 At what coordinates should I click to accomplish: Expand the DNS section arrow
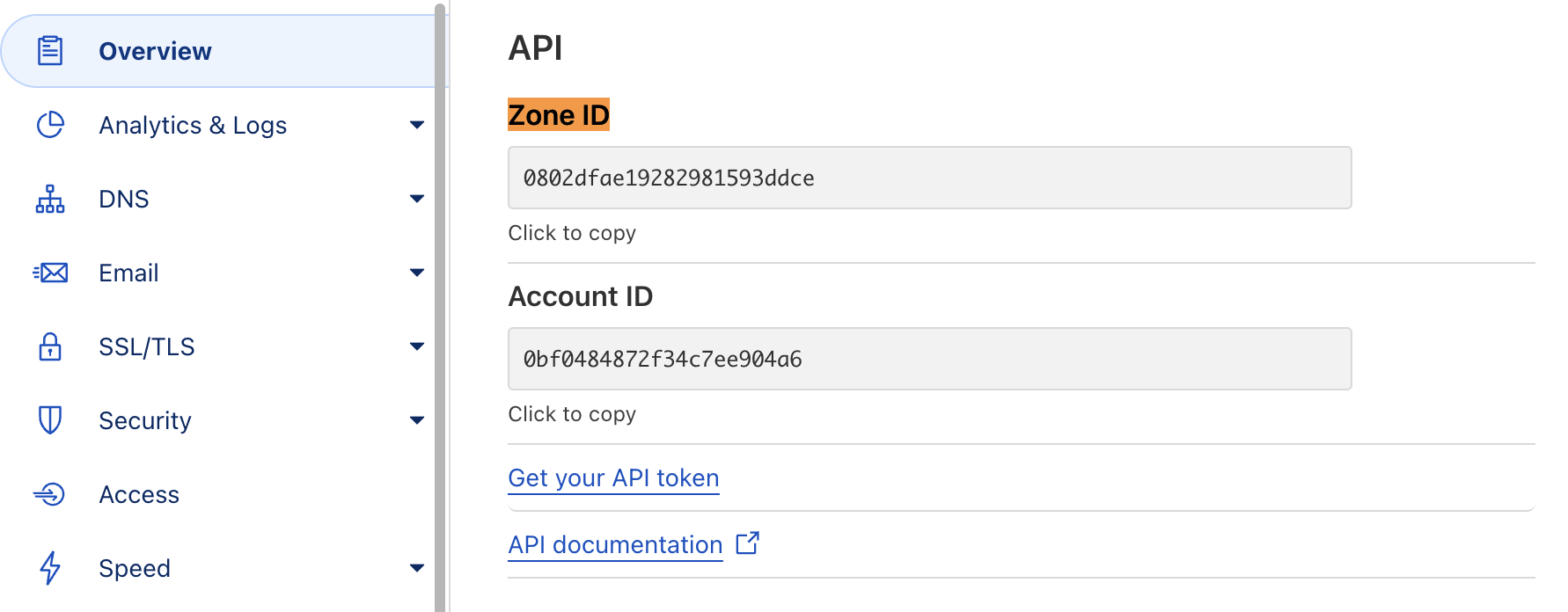pyautogui.click(x=417, y=199)
